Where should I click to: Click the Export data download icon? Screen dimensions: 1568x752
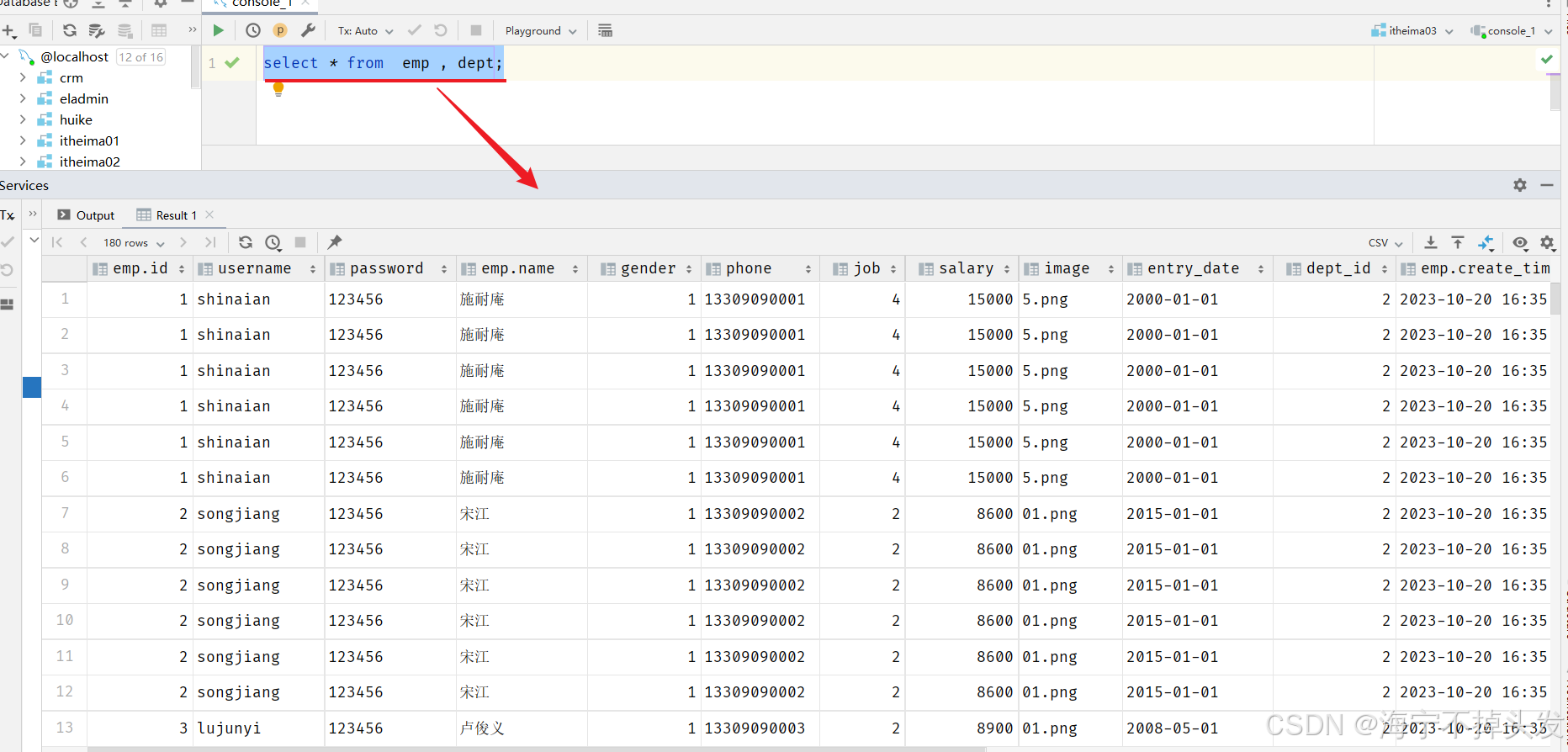click(x=1430, y=242)
